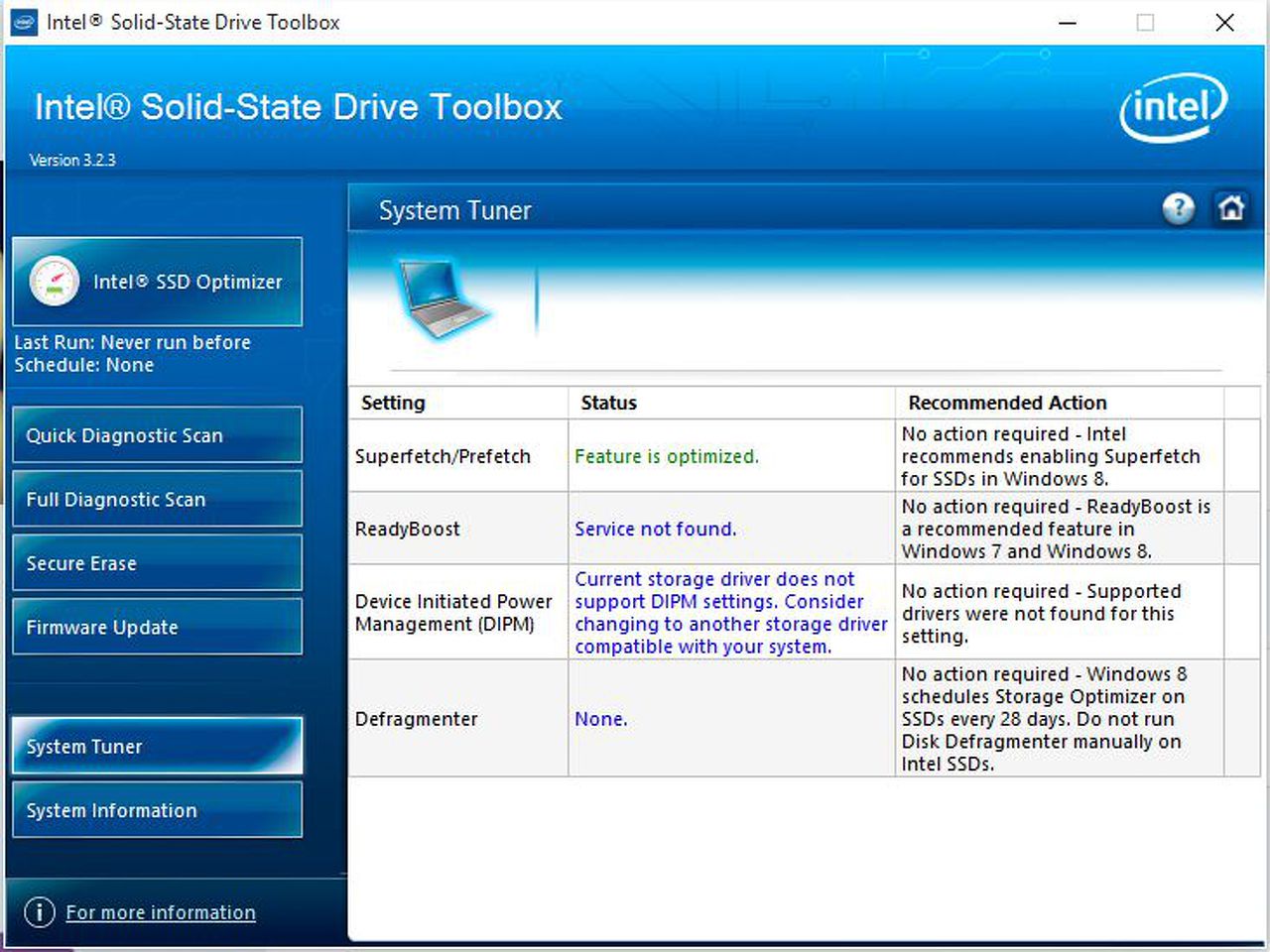1270x952 pixels.
Task: Click the Intel app icon in title bar
Action: [24, 22]
